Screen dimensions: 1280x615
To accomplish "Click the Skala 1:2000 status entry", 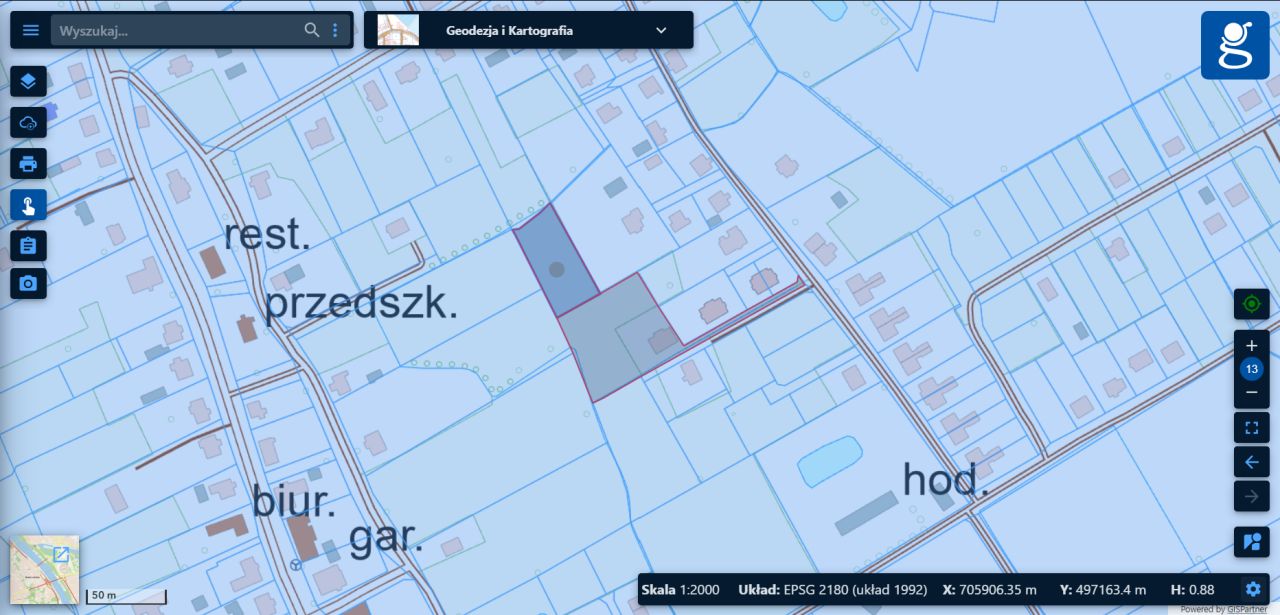I will pos(681,590).
